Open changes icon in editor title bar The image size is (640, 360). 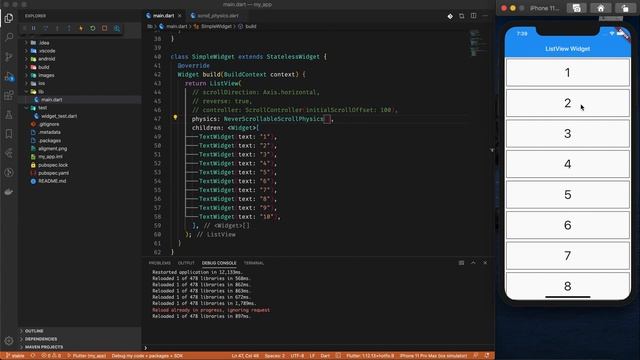pos(462,16)
